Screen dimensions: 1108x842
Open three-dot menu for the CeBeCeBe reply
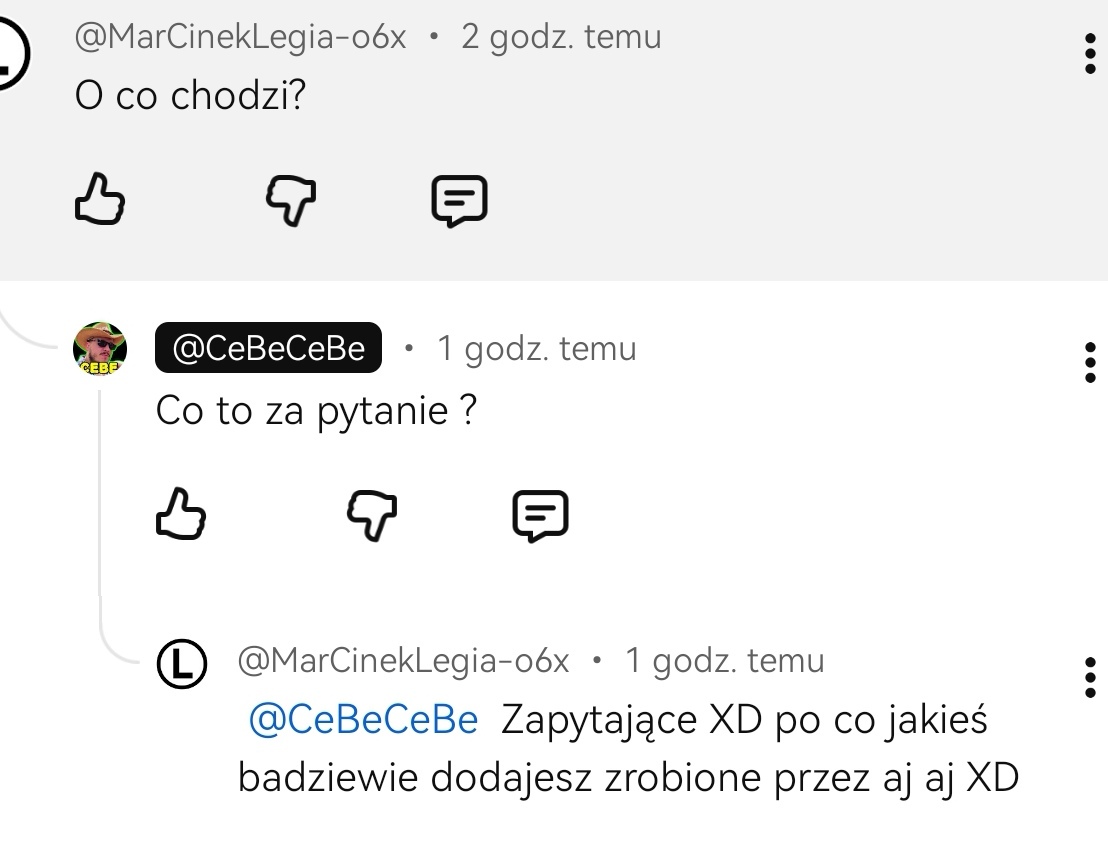[x=1090, y=363]
